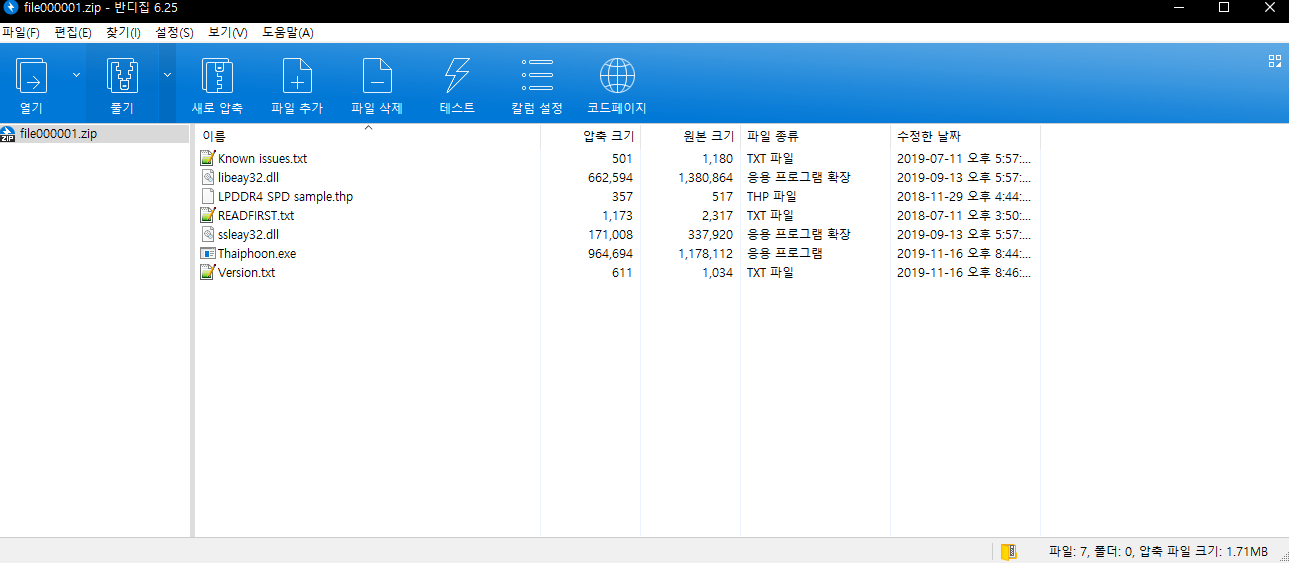1289x563 pixels.
Task: Select the Version.txt file name
Action: 246,272
